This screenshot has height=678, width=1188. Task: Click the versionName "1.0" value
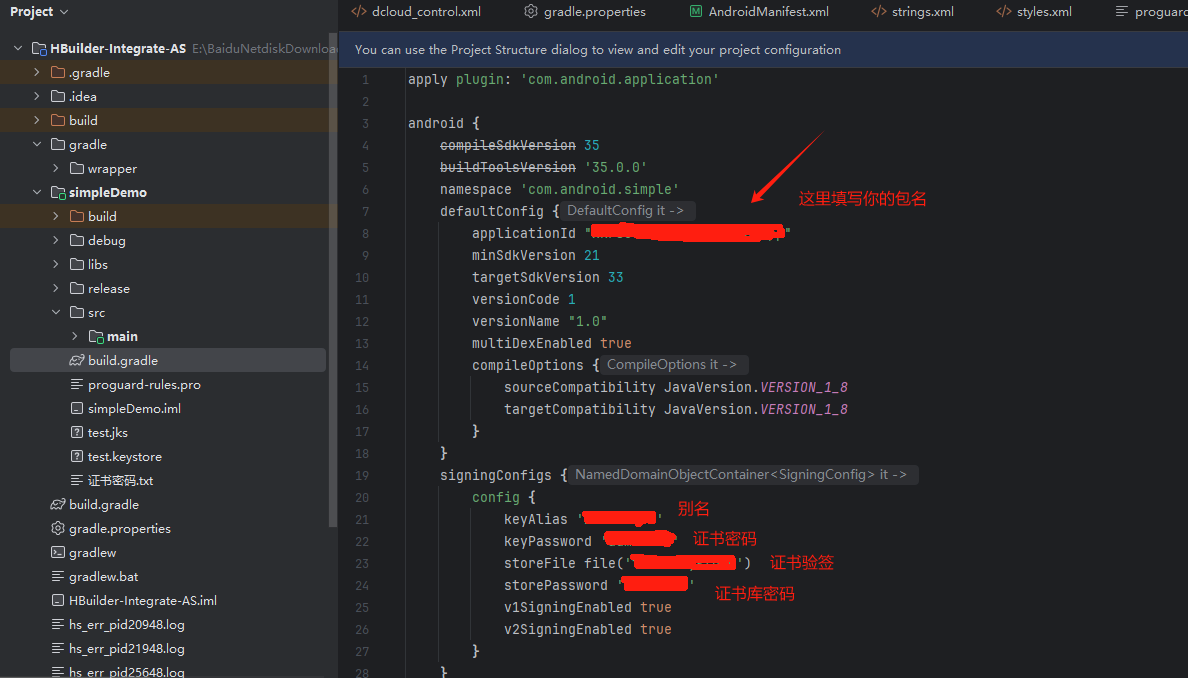coord(587,321)
